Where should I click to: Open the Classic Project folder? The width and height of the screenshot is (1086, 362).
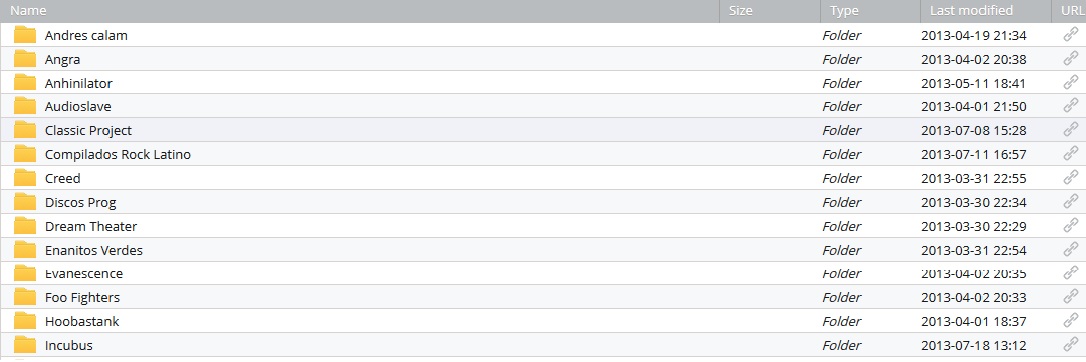pos(88,130)
